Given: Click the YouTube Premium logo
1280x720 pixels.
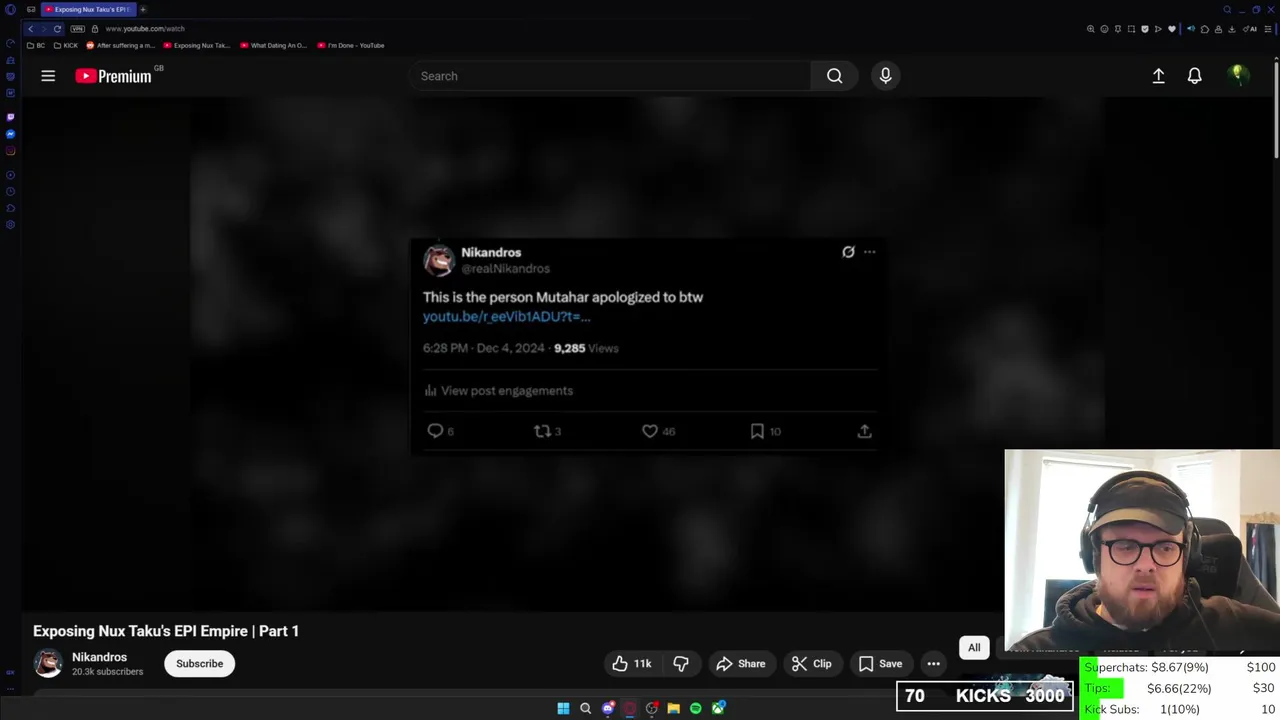Looking at the screenshot, I should 113,76.
